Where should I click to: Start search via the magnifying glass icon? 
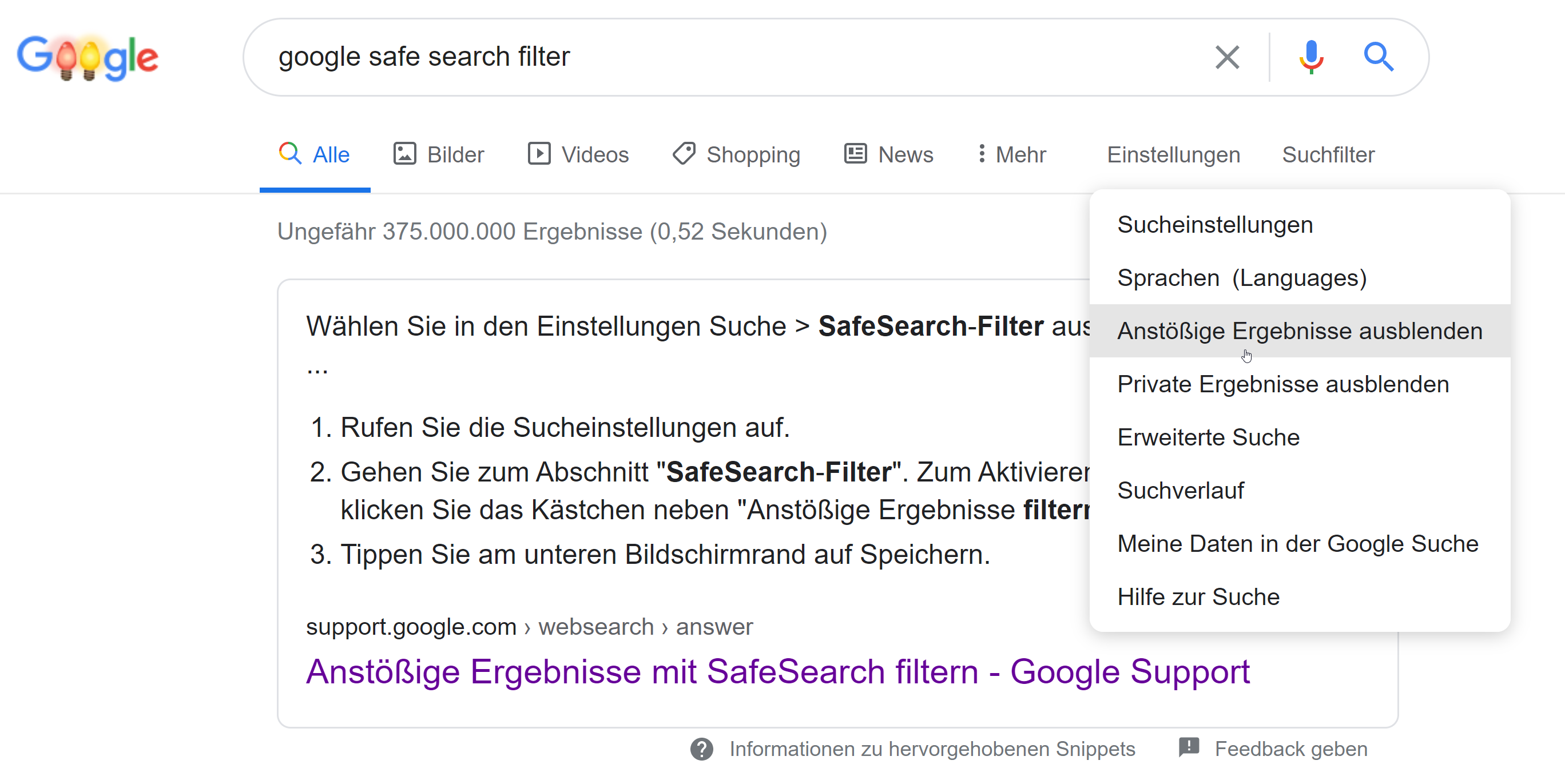click(1379, 57)
